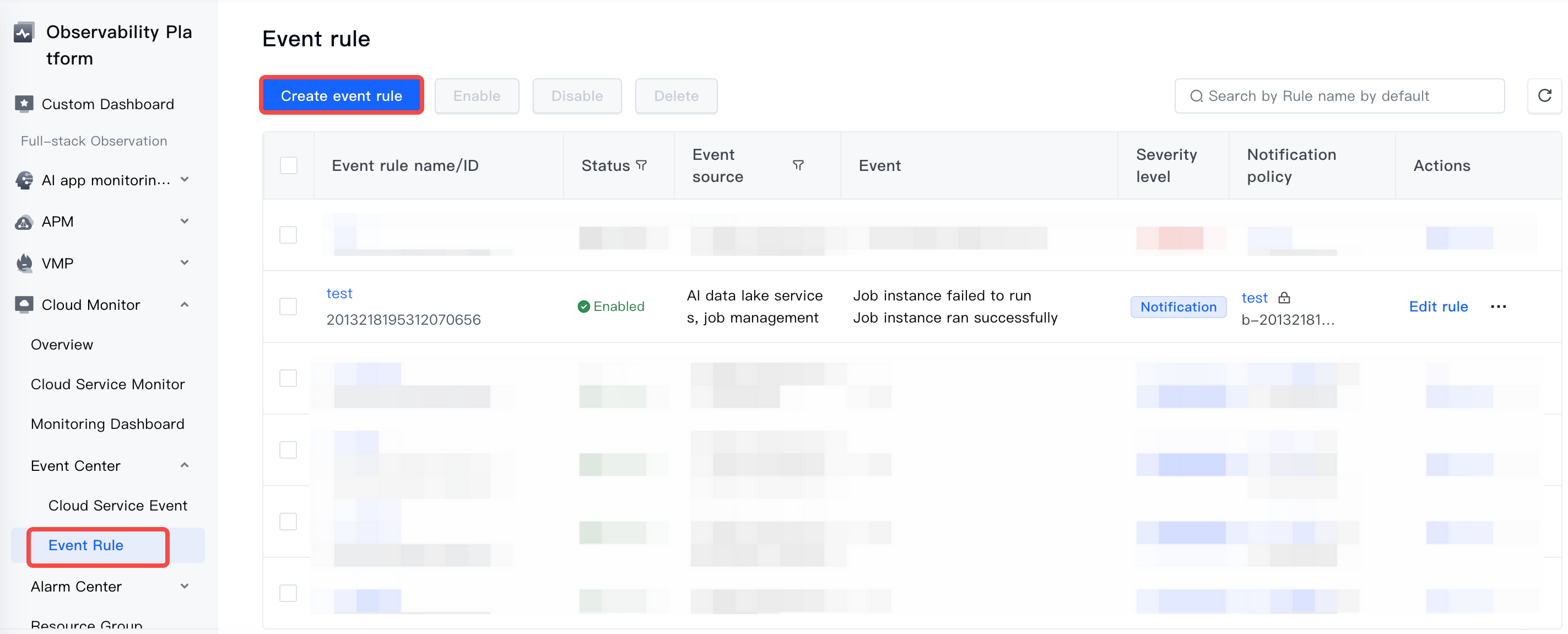The width and height of the screenshot is (1568, 634).
Task: Click the AI app monitoring icon
Action: [x=24, y=180]
